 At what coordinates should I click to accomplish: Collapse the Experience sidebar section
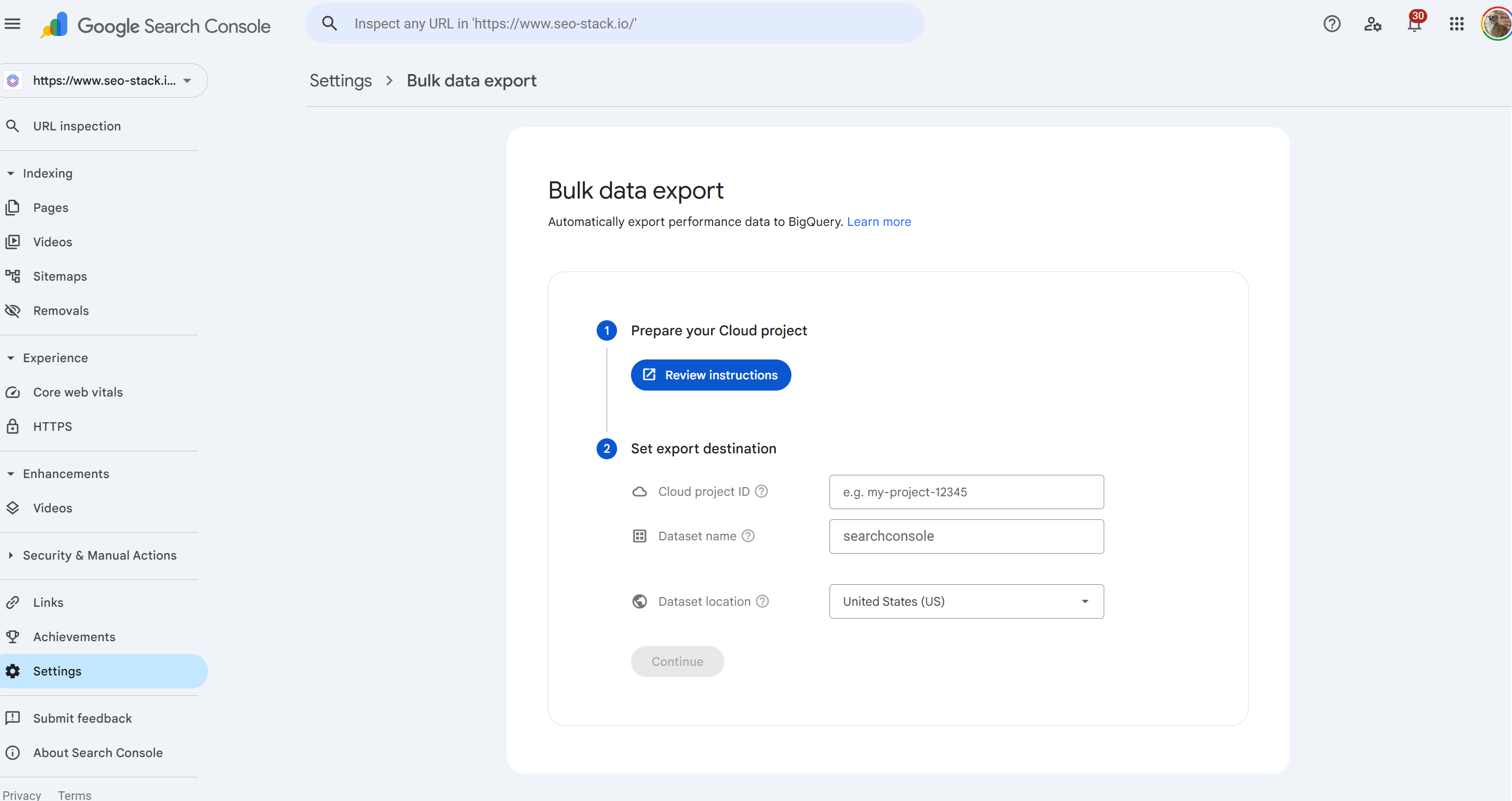[55, 358]
